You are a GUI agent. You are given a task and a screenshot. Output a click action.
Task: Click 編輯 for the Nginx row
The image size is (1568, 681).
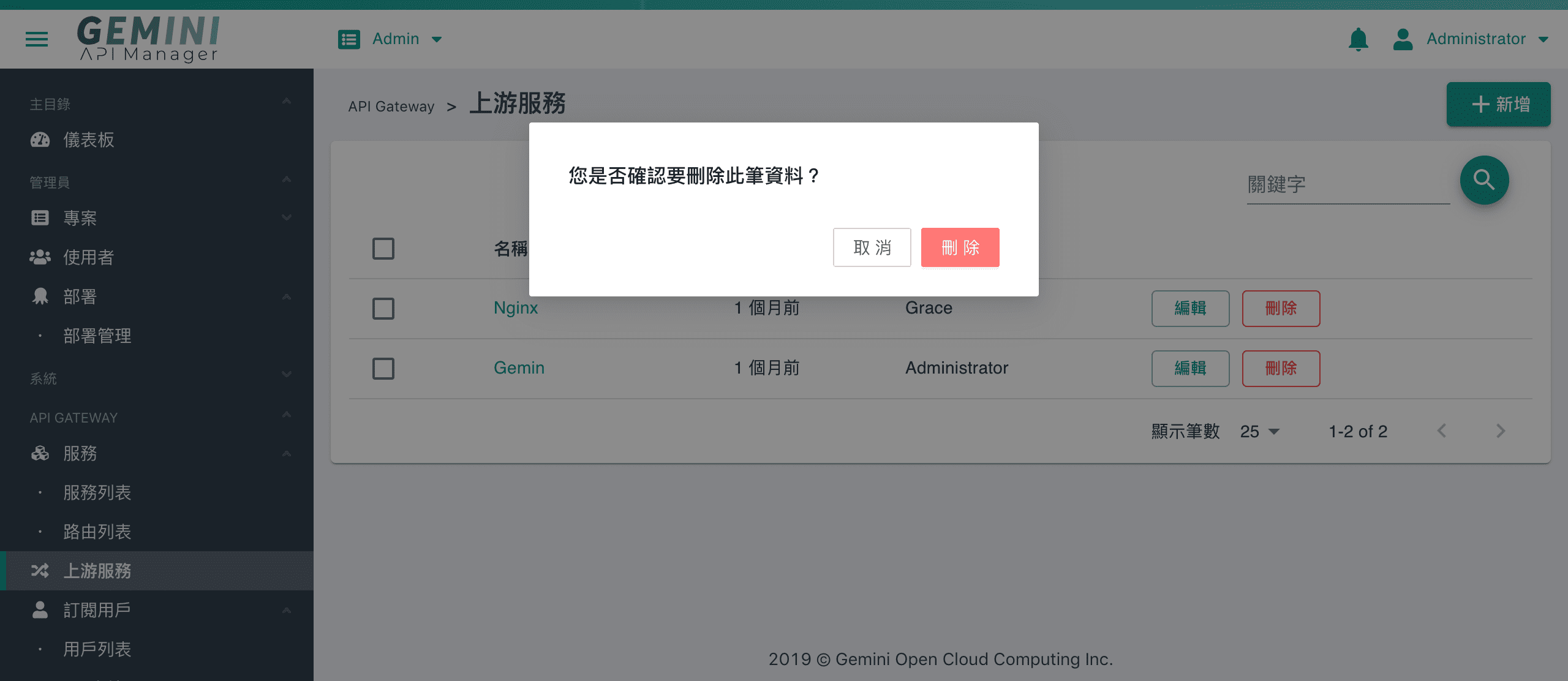pyautogui.click(x=1190, y=308)
